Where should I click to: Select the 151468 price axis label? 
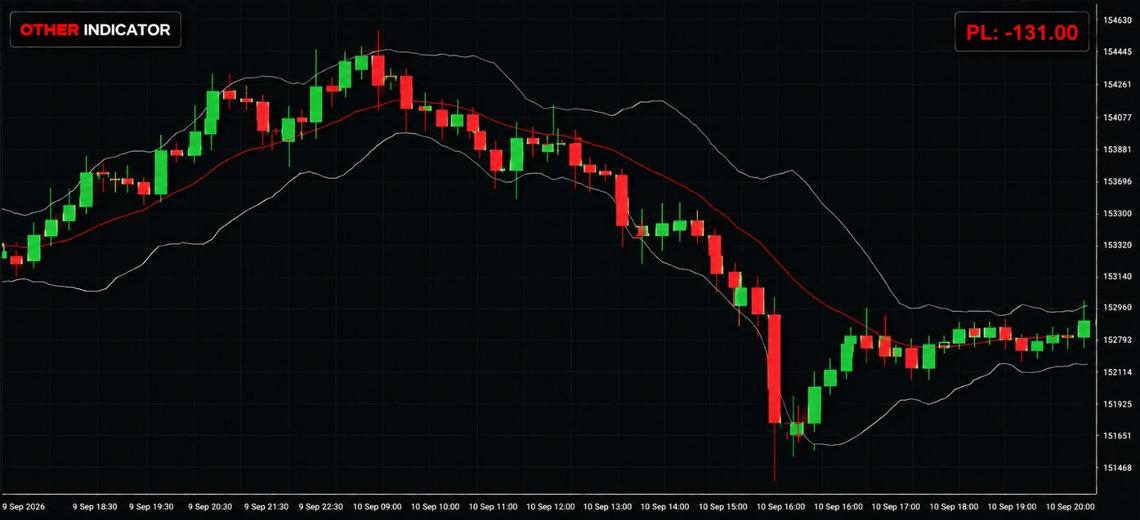pos(1118,467)
